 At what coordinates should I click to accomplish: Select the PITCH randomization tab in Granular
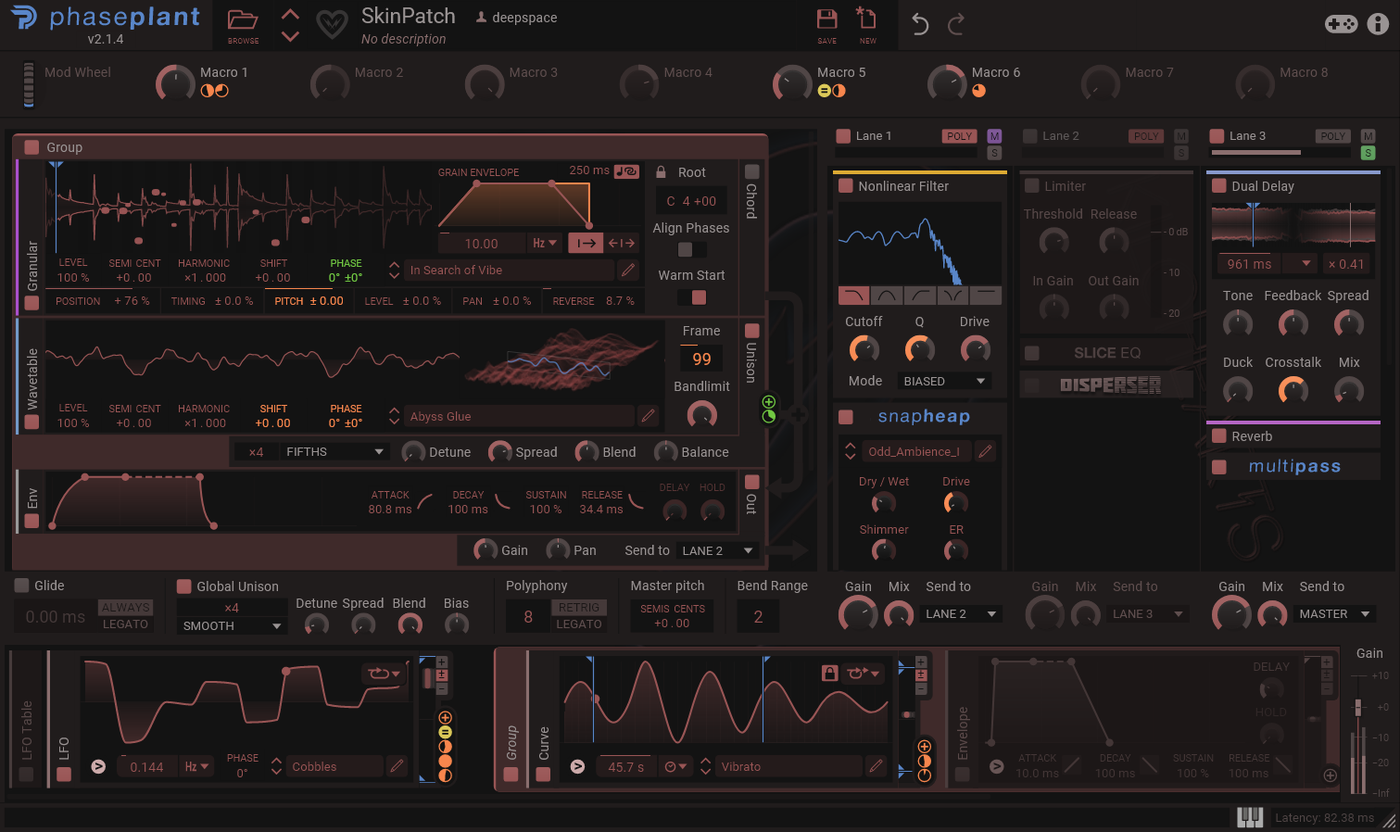308,301
